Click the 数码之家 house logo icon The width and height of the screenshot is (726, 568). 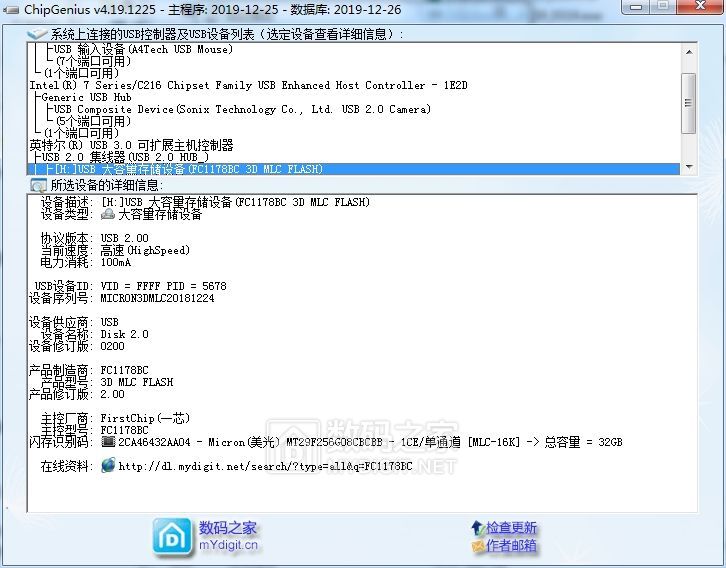(x=172, y=536)
